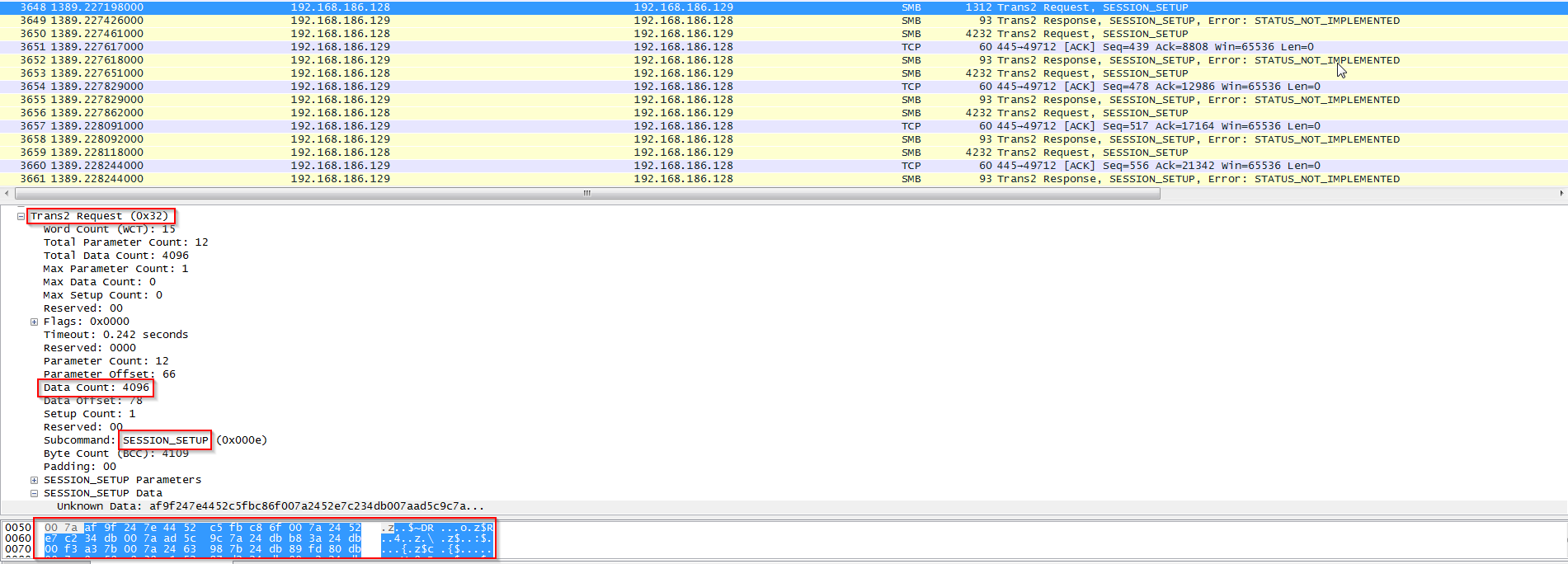The width and height of the screenshot is (1568, 564).
Task: Click the packet list horizontal scrollbar thumb
Action: (x=587, y=193)
